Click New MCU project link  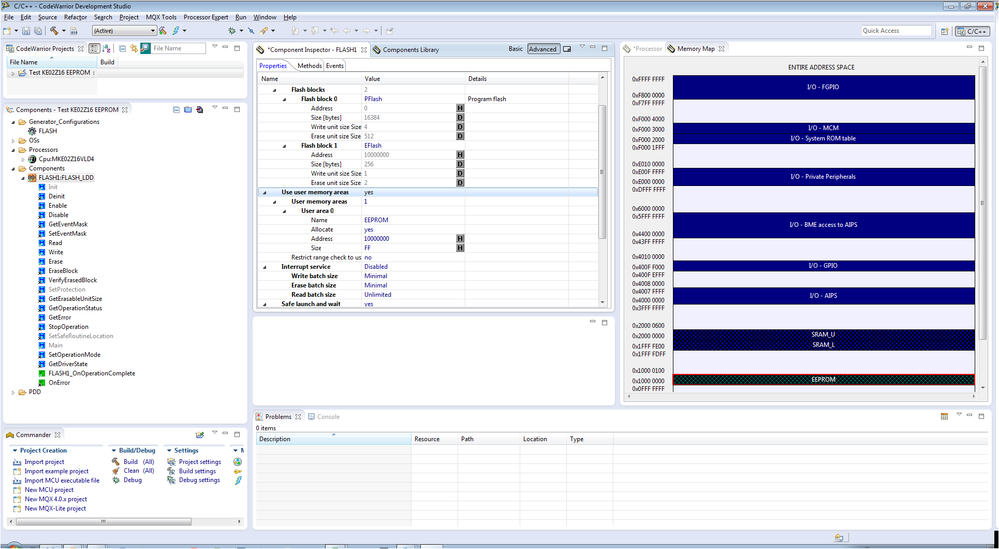tap(49, 490)
